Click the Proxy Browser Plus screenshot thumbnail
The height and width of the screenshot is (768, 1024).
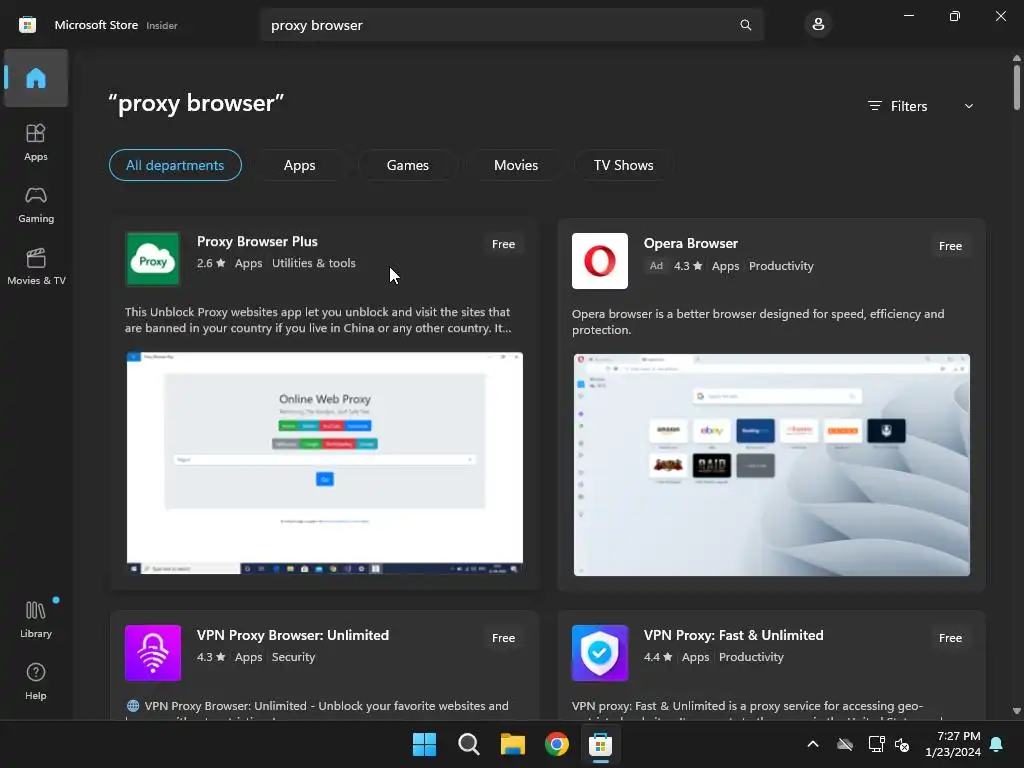click(x=325, y=463)
